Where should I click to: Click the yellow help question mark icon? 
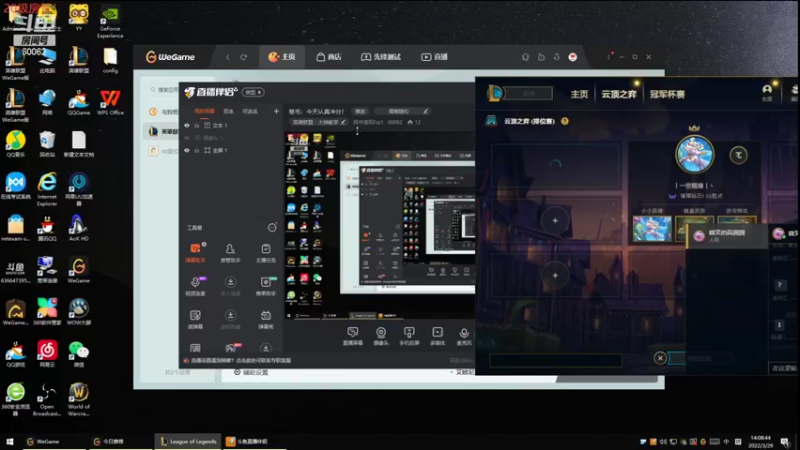[565, 121]
